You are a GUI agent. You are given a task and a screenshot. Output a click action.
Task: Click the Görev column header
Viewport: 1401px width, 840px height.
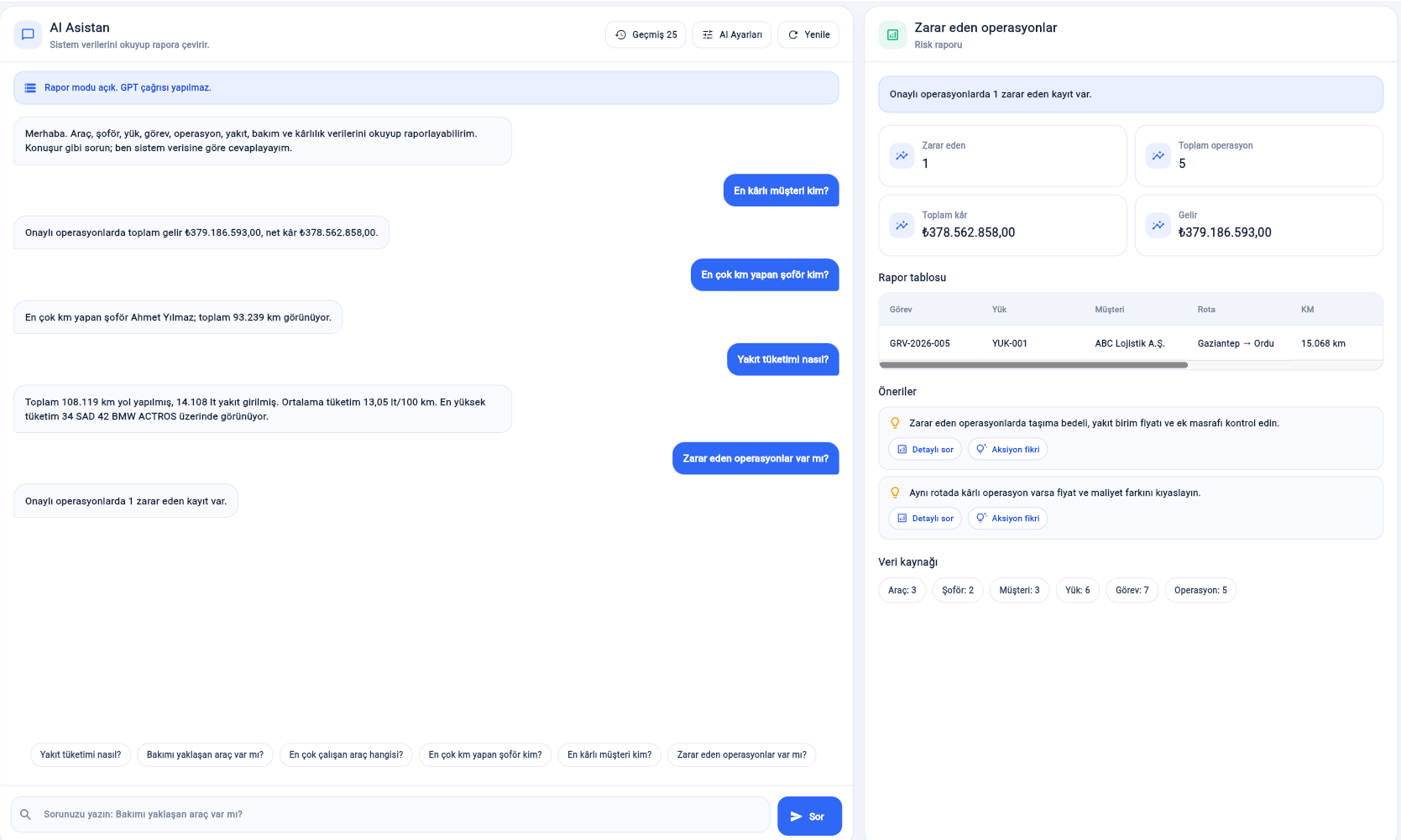coord(901,310)
